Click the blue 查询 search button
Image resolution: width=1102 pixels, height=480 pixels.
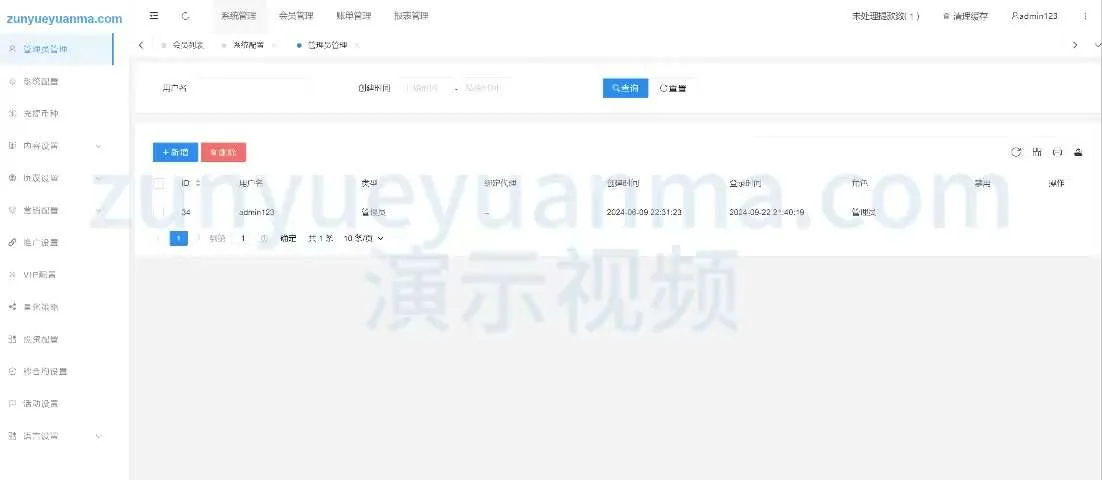pos(625,88)
